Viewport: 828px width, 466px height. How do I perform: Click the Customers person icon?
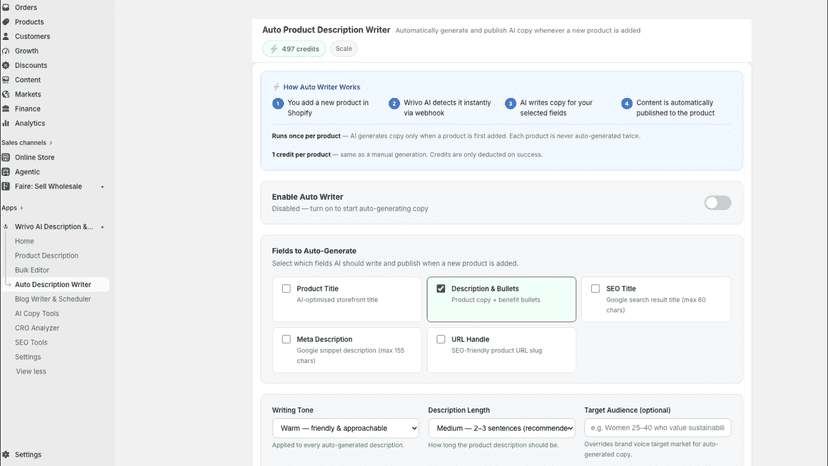click(6, 36)
